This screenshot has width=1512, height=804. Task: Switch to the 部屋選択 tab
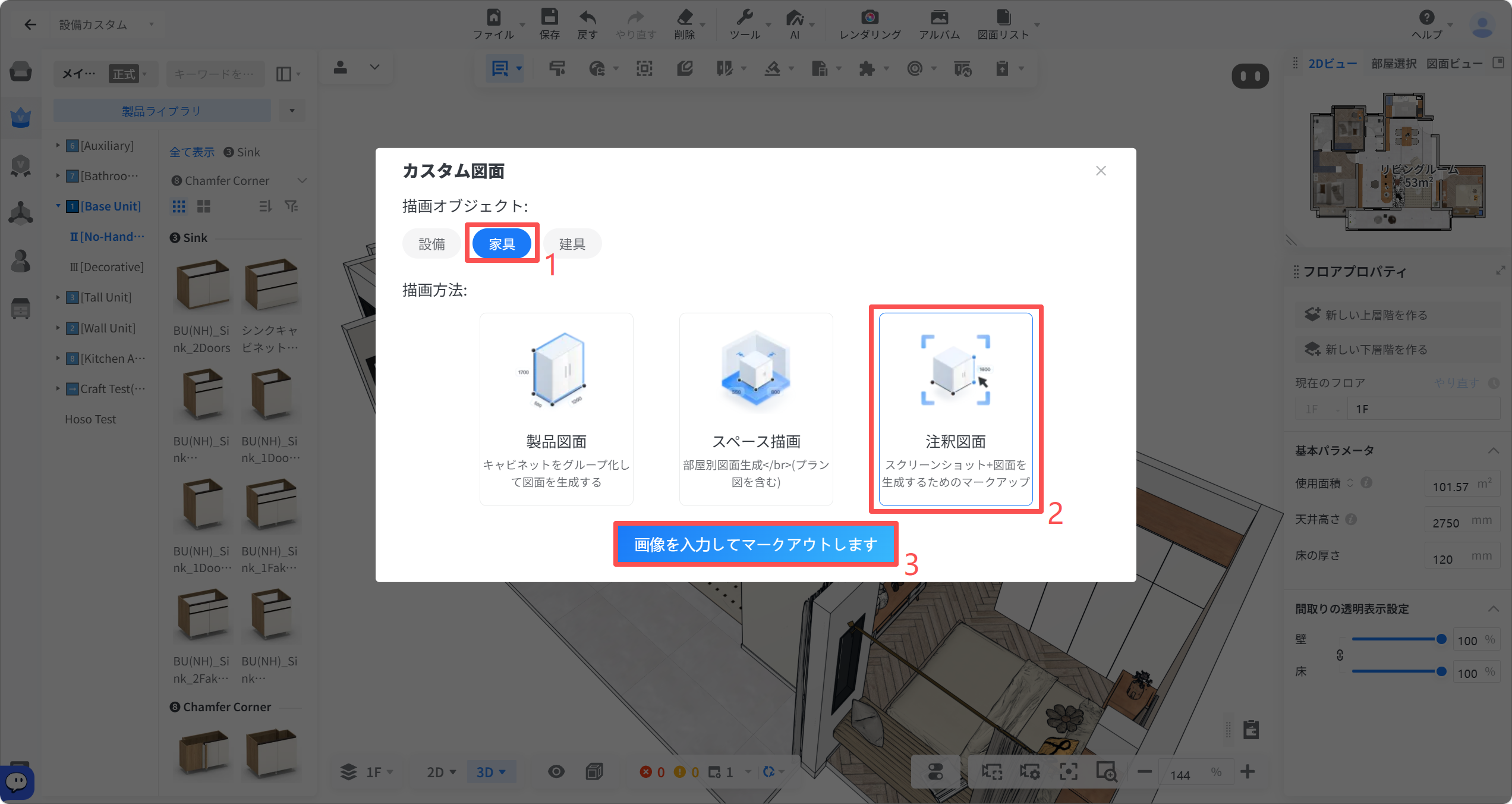pyautogui.click(x=1394, y=64)
